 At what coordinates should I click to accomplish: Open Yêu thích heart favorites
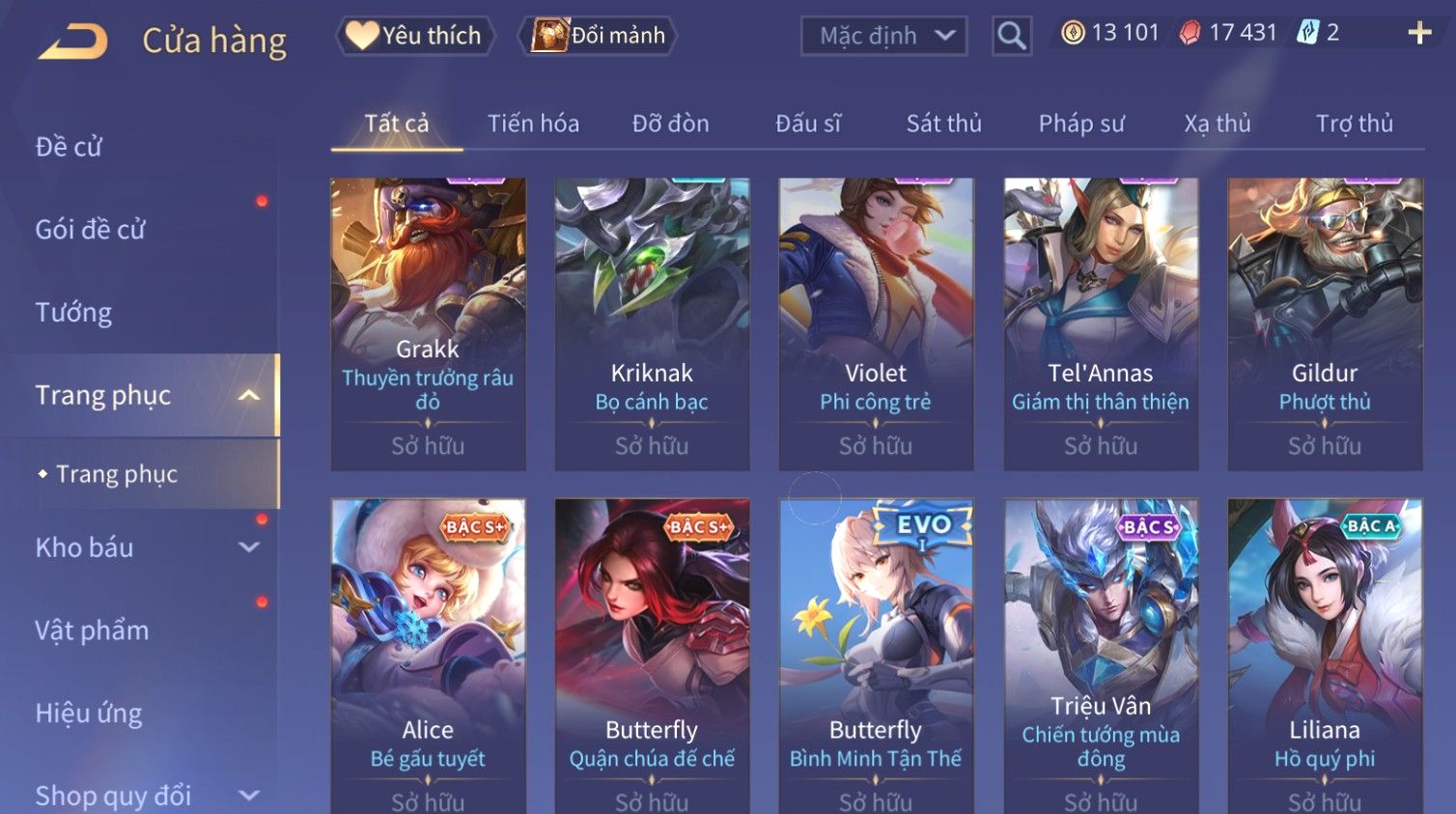[415, 36]
